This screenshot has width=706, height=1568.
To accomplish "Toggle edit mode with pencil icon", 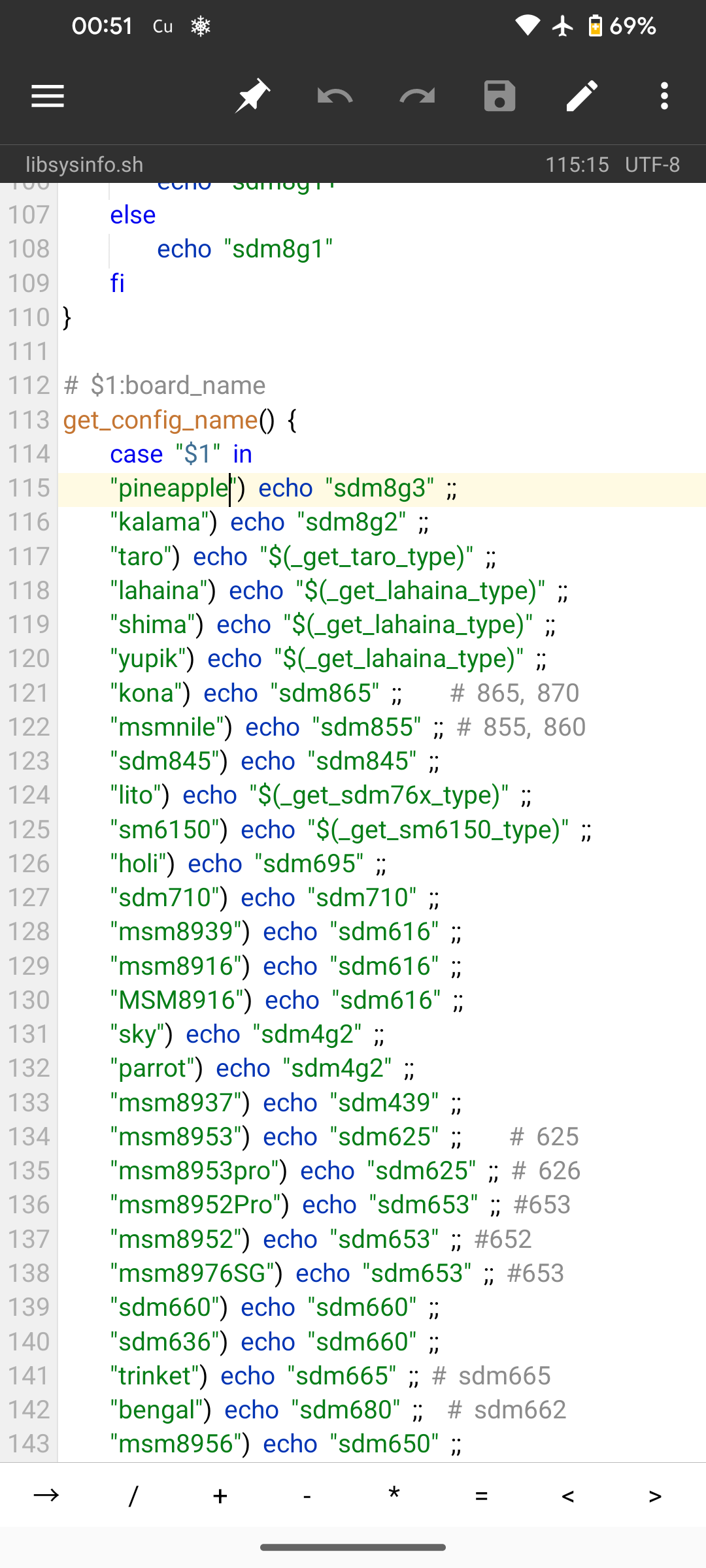I will point(582,97).
